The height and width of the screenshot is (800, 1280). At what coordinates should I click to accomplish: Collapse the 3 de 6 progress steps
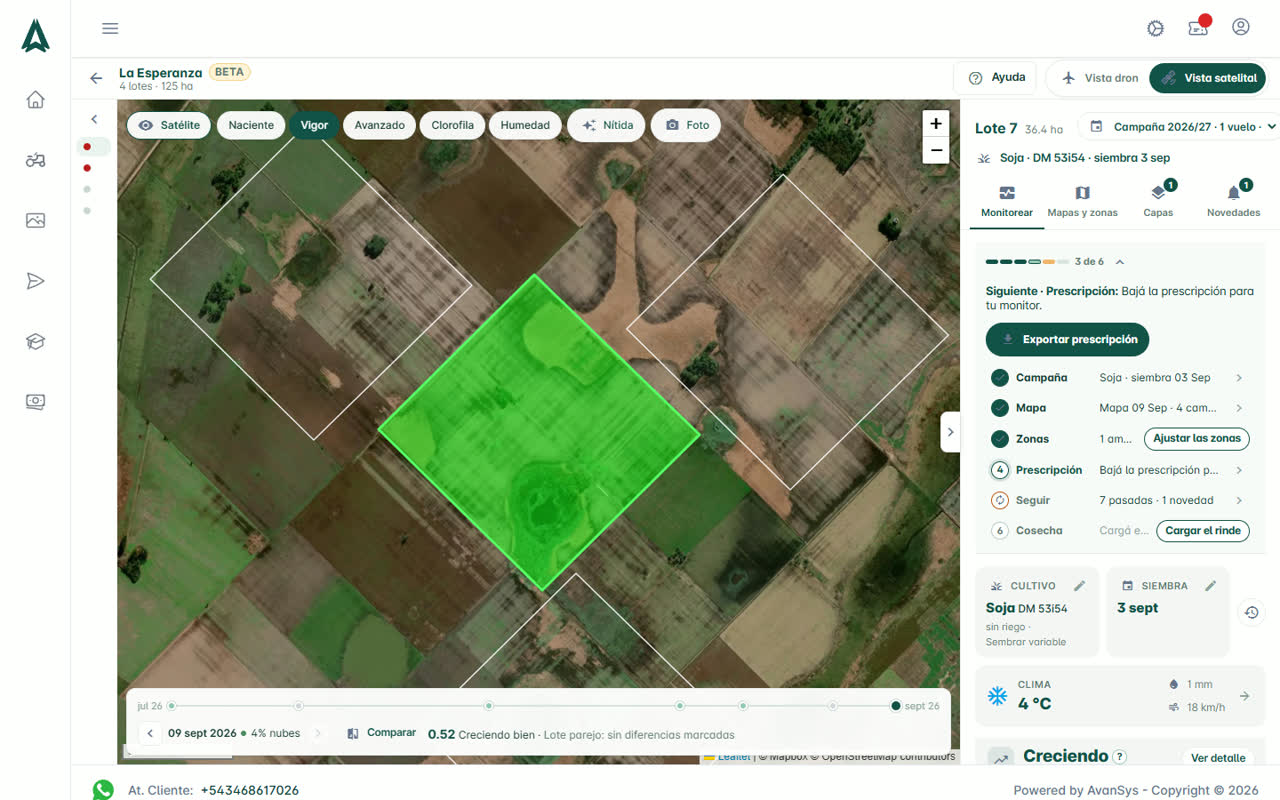click(x=1120, y=262)
